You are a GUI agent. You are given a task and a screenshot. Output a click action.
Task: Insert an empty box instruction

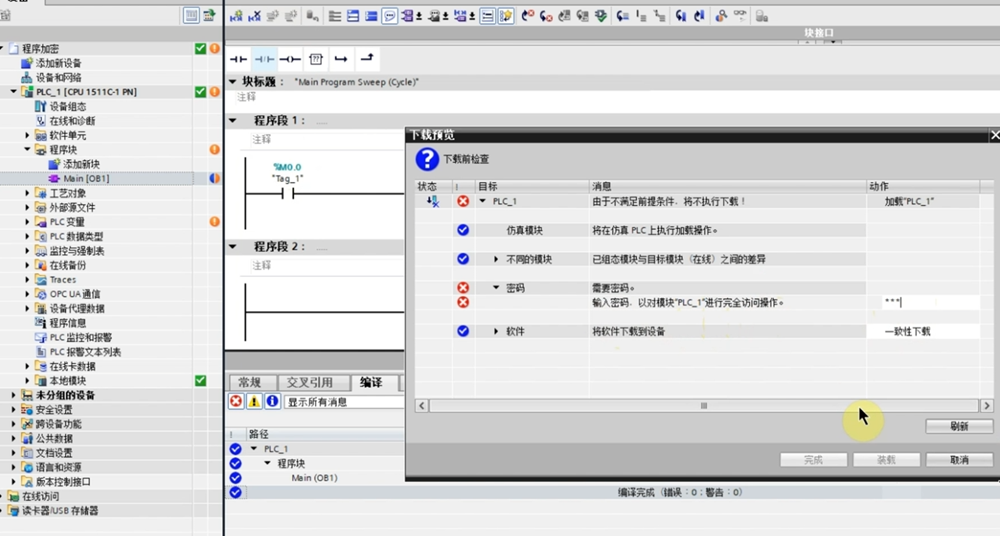(316, 59)
